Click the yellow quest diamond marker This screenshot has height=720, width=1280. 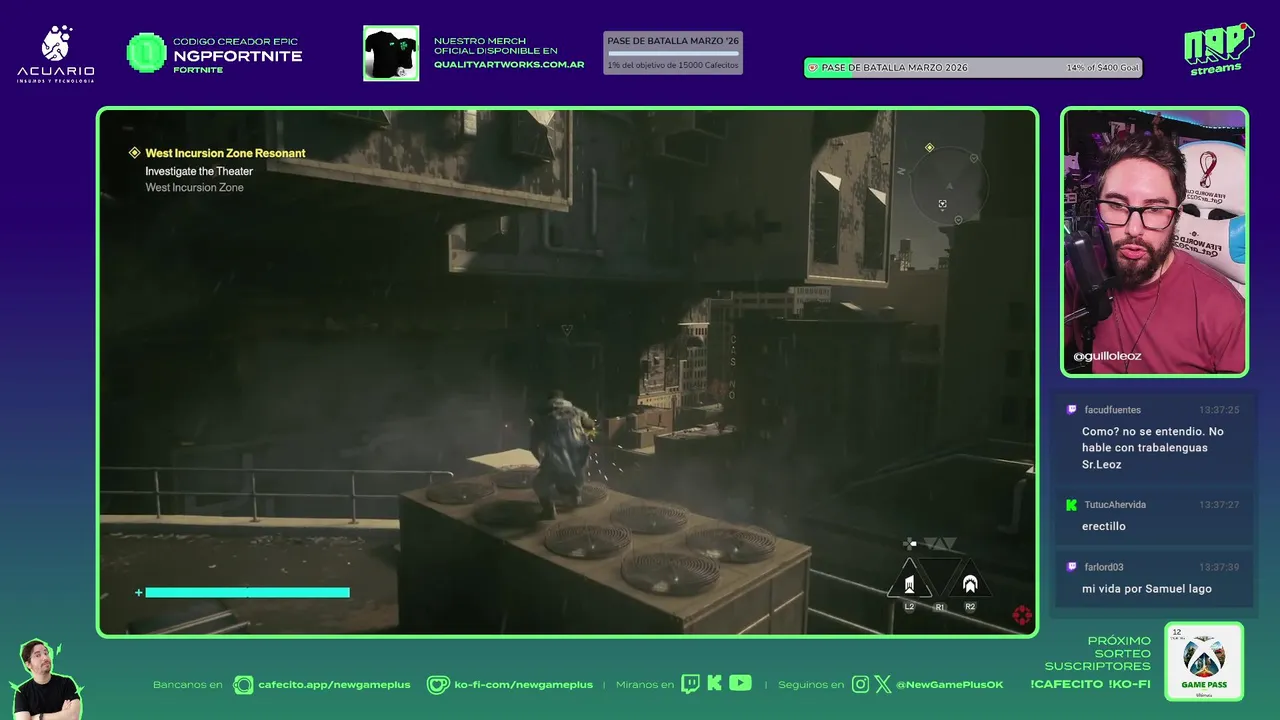[x=134, y=153]
